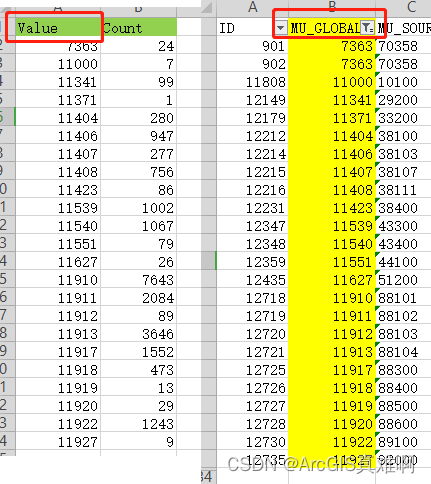The image size is (431, 484).
Task: Select column A header above ID
Action: click(252, 7)
